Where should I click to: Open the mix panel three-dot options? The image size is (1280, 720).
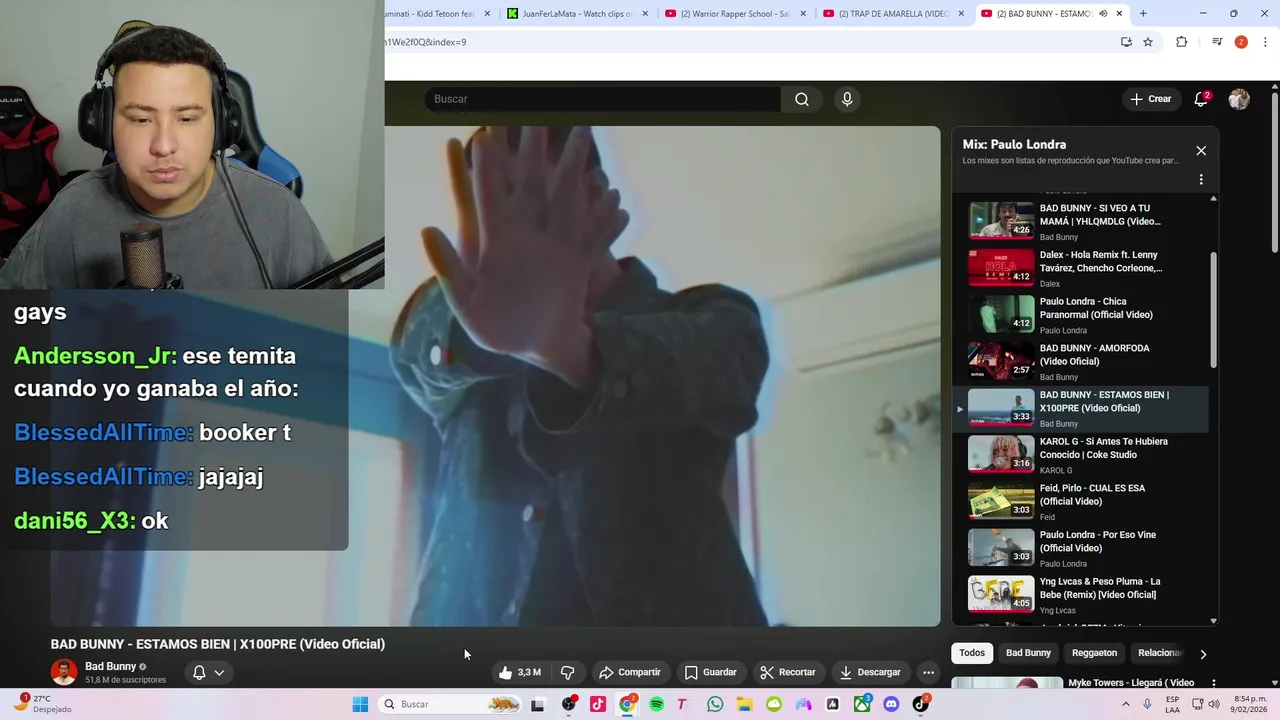click(1201, 180)
